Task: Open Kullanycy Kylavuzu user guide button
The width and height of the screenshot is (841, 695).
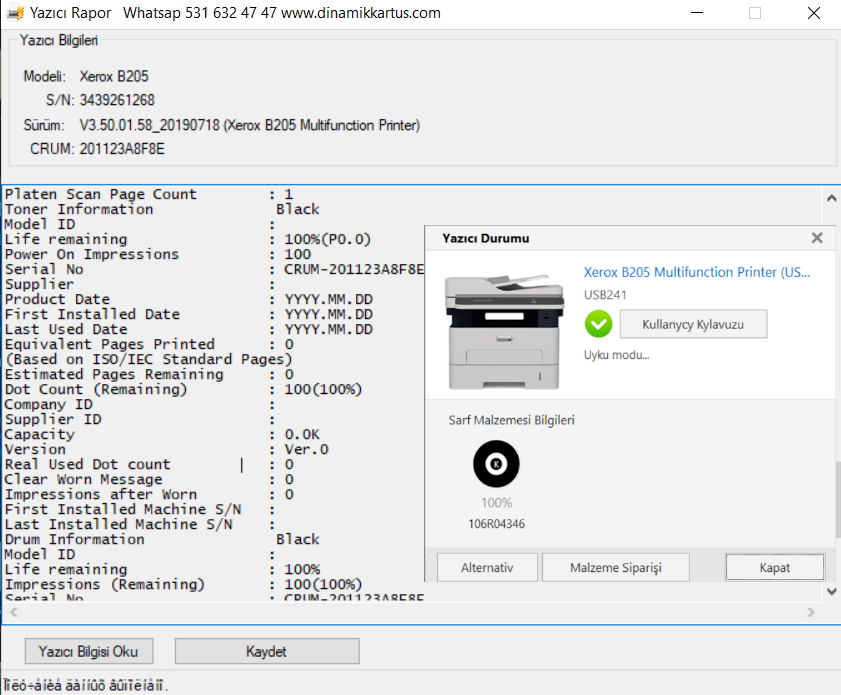Action: click(693, 324)
